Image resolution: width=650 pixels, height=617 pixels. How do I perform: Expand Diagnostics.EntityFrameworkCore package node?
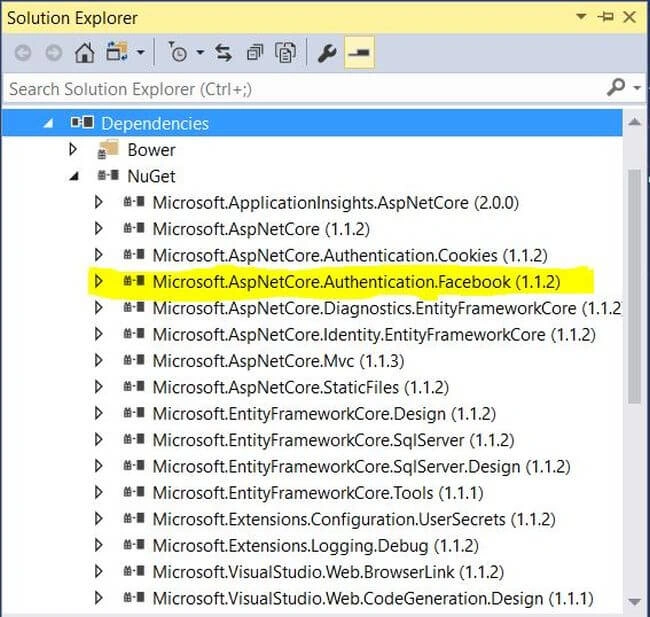[99, 308]
